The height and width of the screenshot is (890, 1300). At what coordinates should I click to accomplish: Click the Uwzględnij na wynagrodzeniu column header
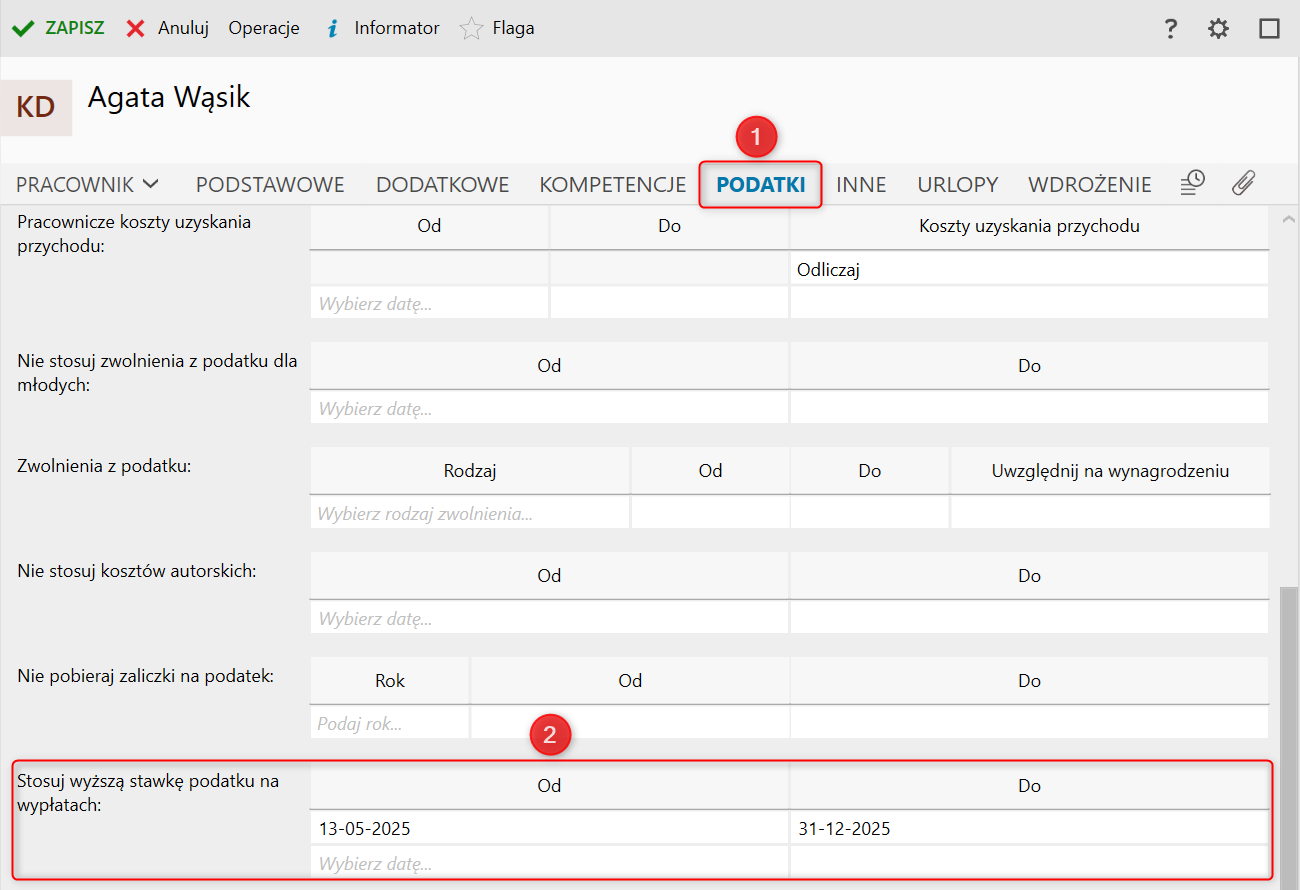point(1110,470)
